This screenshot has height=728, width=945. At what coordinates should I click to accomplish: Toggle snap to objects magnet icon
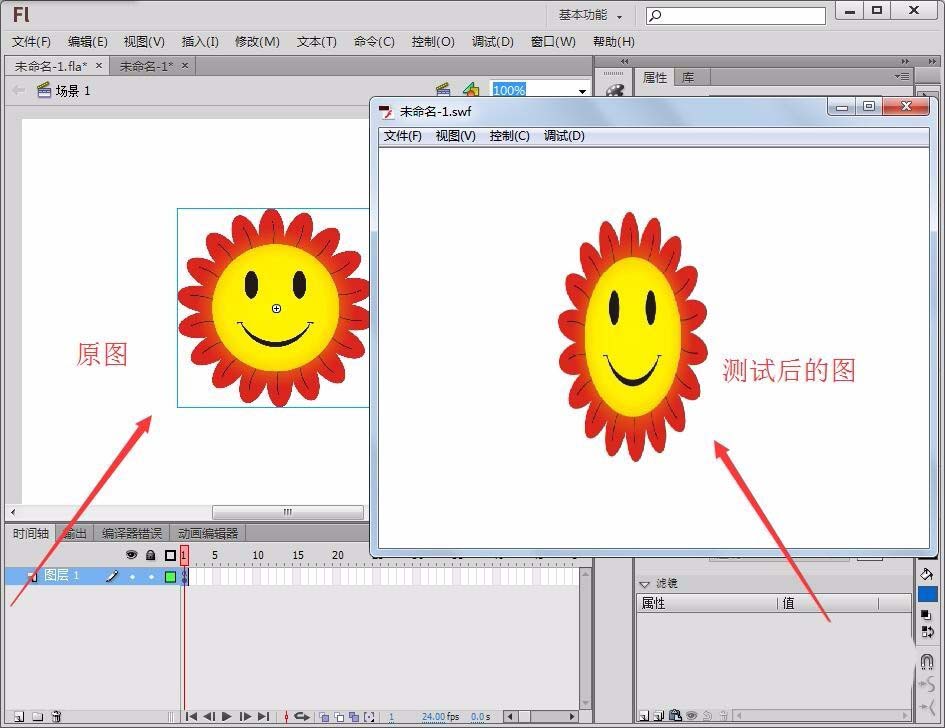927,662
